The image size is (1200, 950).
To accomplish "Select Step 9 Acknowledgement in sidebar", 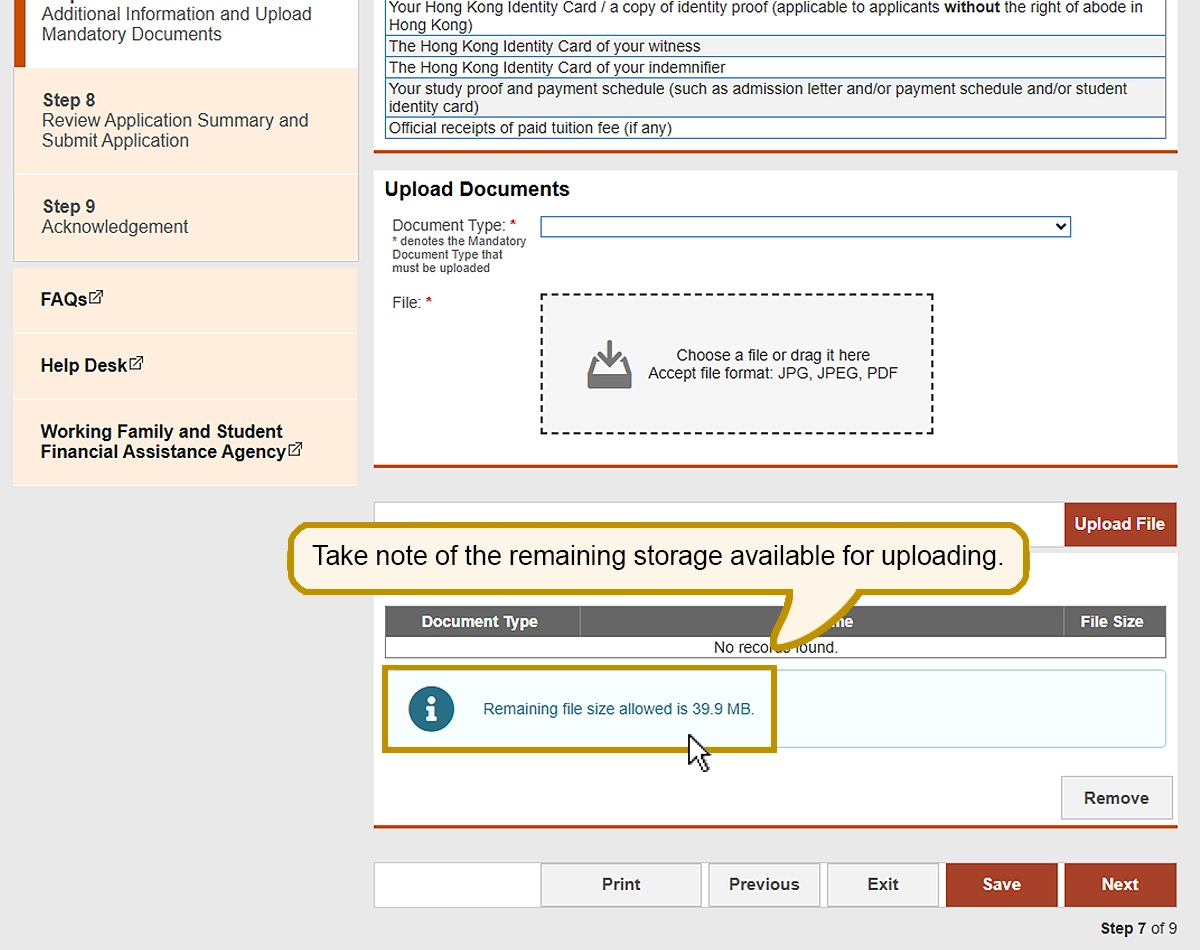I will point(115,217).
